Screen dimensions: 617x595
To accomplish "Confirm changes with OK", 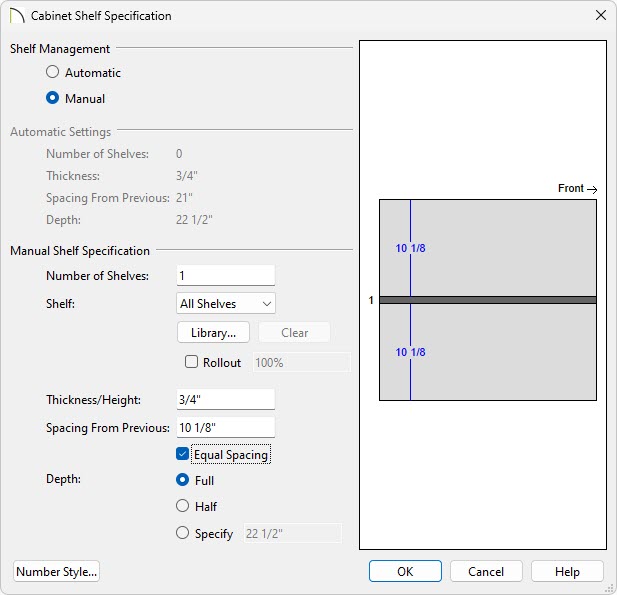I will tap(405, 572).
